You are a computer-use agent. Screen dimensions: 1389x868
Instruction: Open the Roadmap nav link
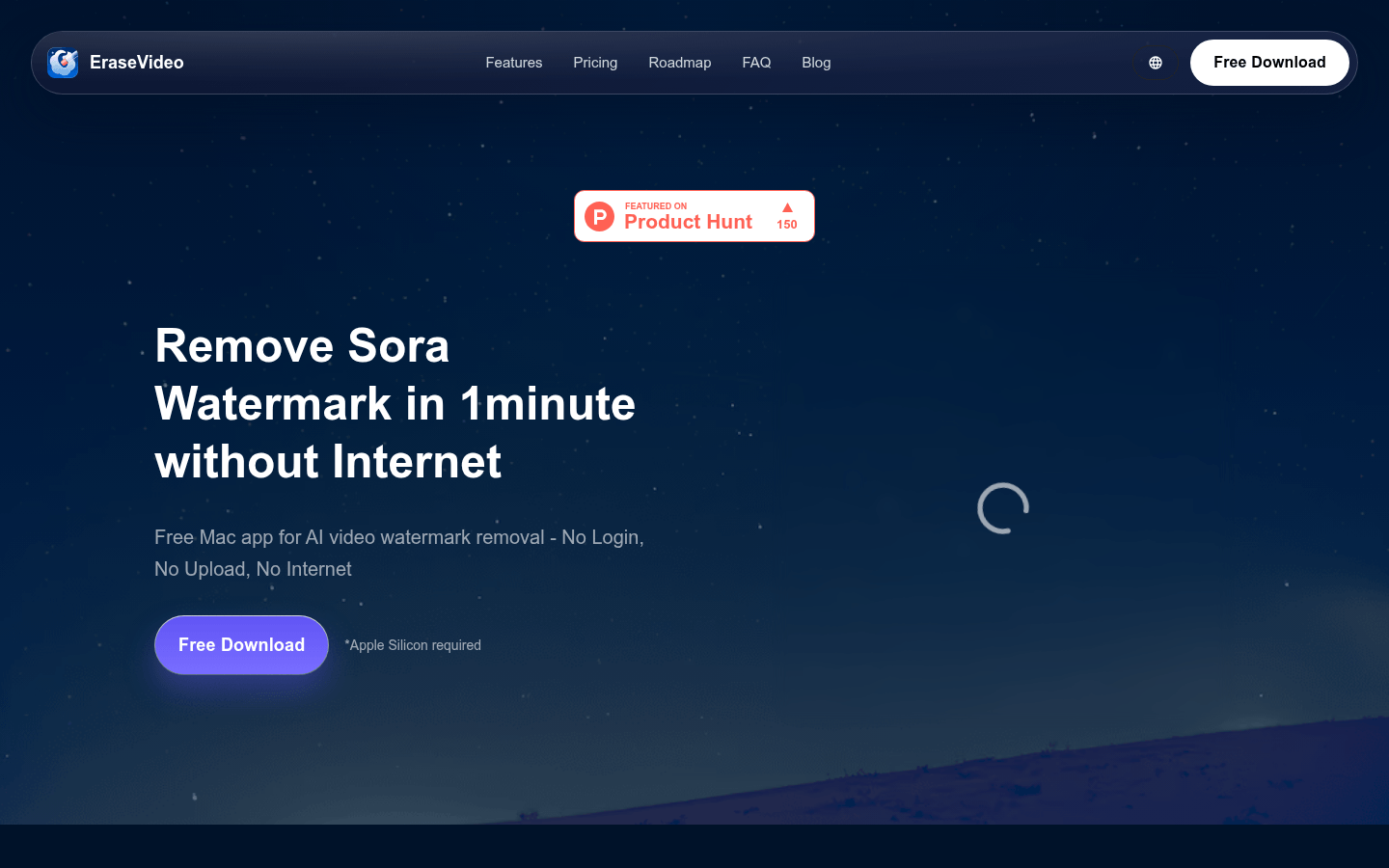(x=679, y=63)
